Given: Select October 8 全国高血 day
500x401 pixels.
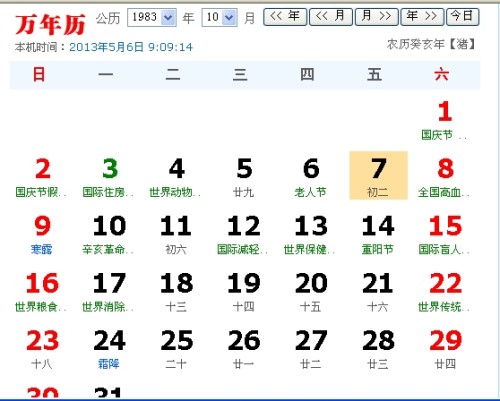Looking at the screenshot, I should (445, 178).
